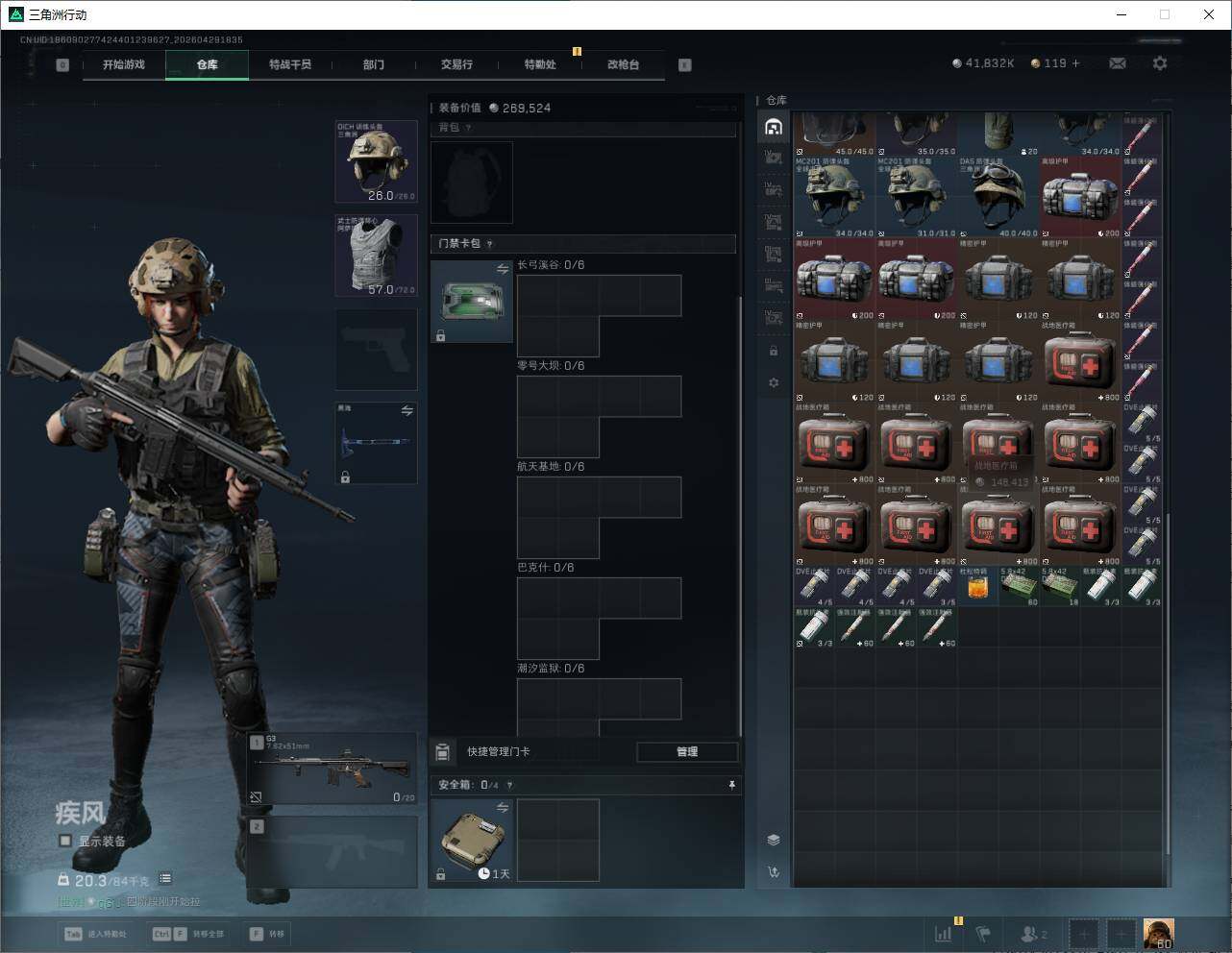Click the F 转移 shortcut button

point(268,934)
